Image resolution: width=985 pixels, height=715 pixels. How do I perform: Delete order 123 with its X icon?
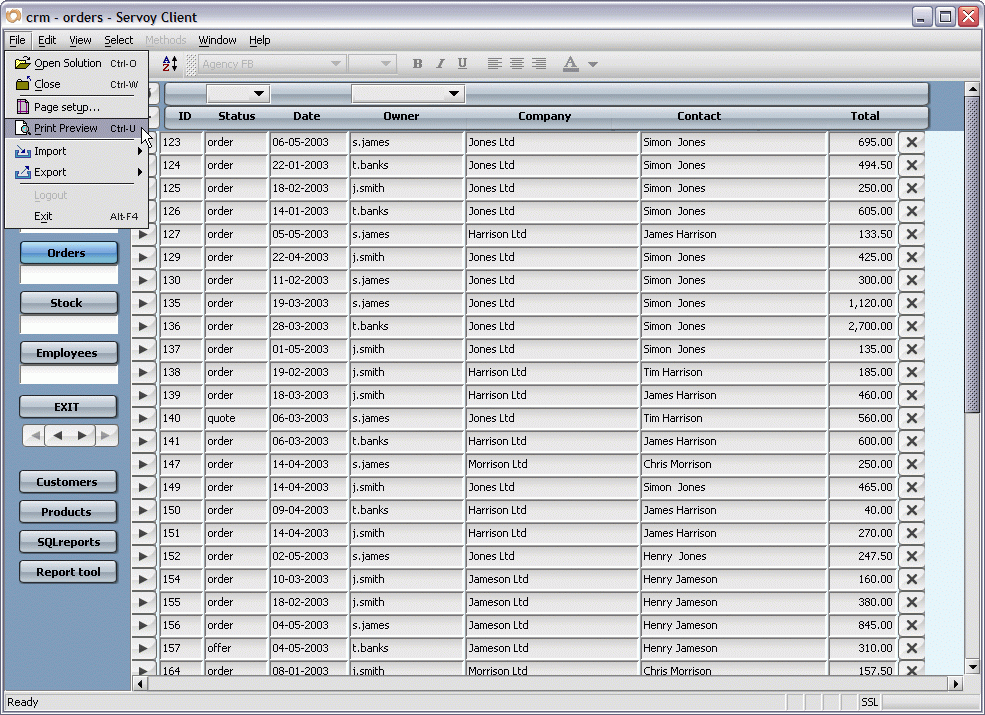click(x=911, y=142)
